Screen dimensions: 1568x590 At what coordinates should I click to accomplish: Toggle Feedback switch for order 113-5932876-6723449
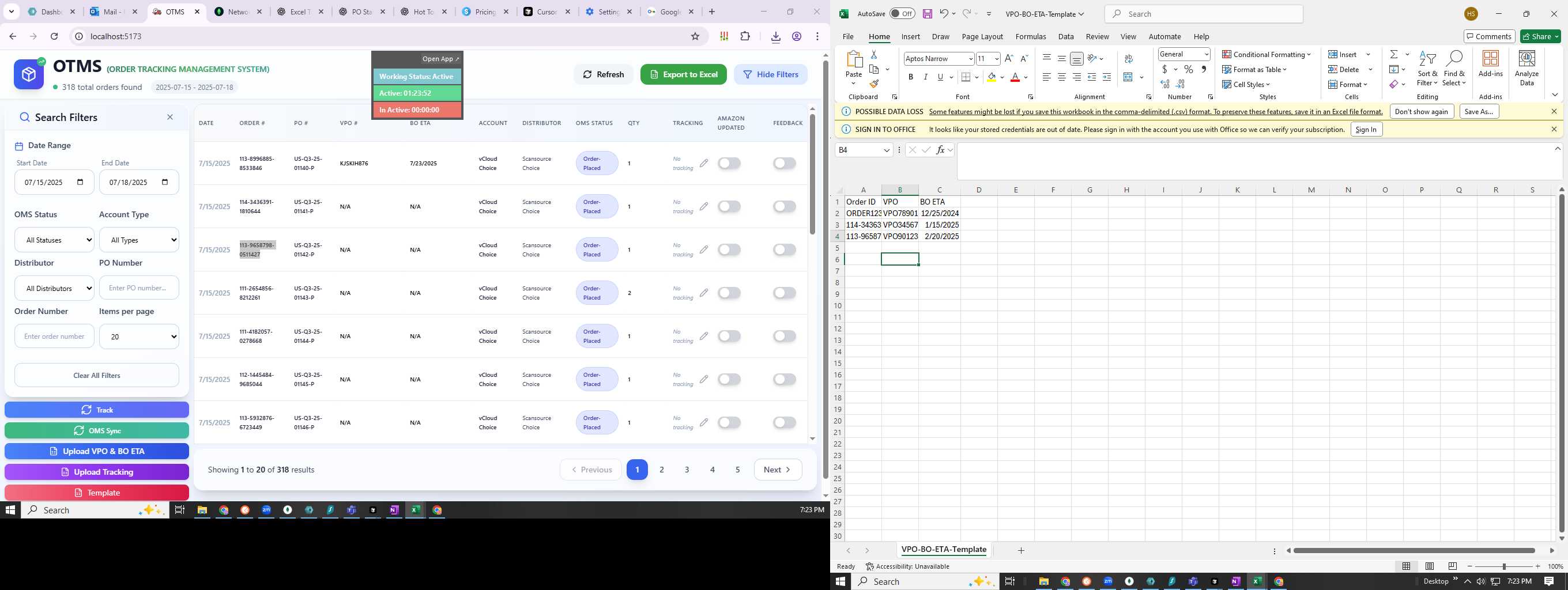tap(785, 422)
